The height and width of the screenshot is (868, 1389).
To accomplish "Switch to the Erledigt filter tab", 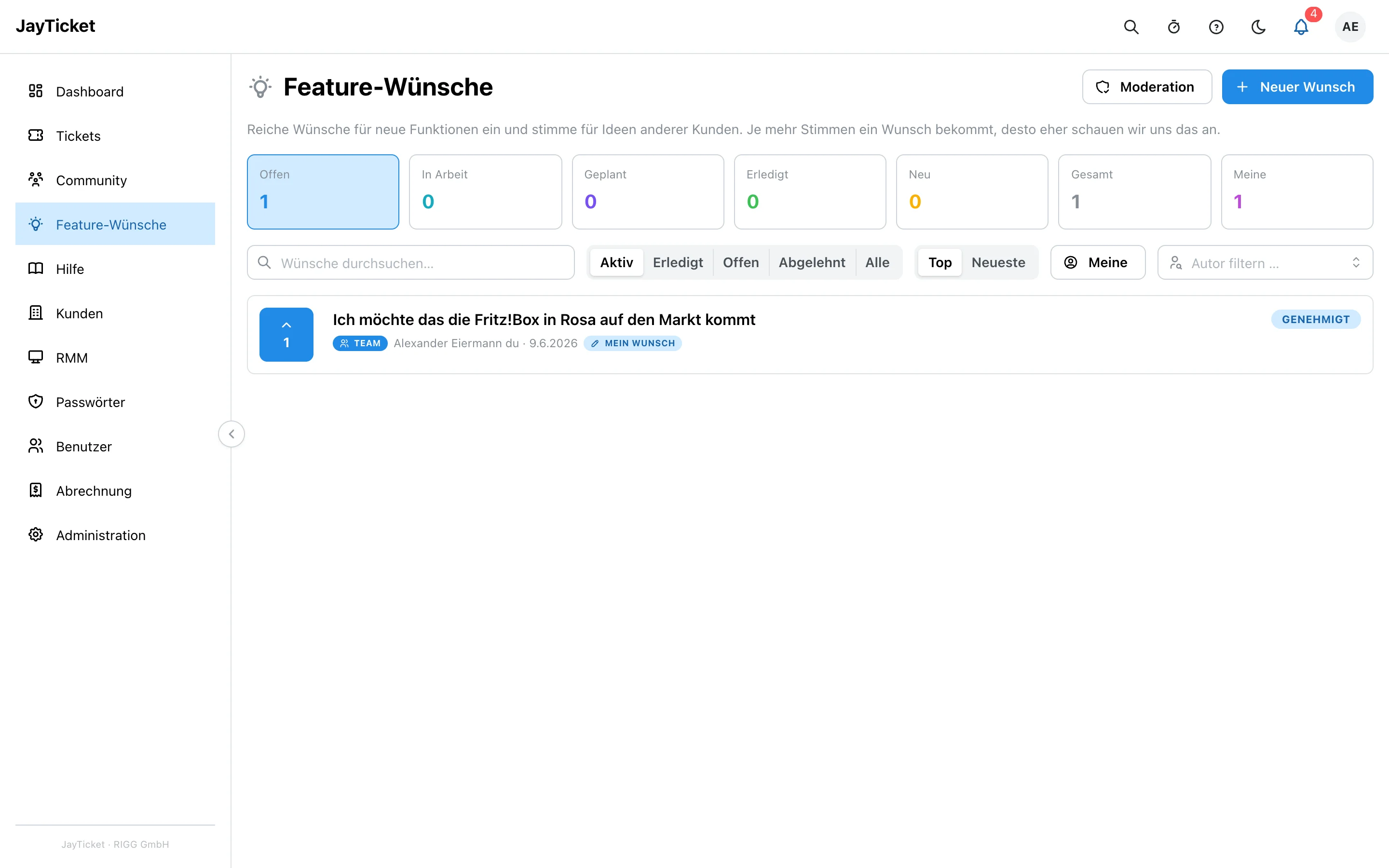I will pyautogui.click(x=678, y=262).
